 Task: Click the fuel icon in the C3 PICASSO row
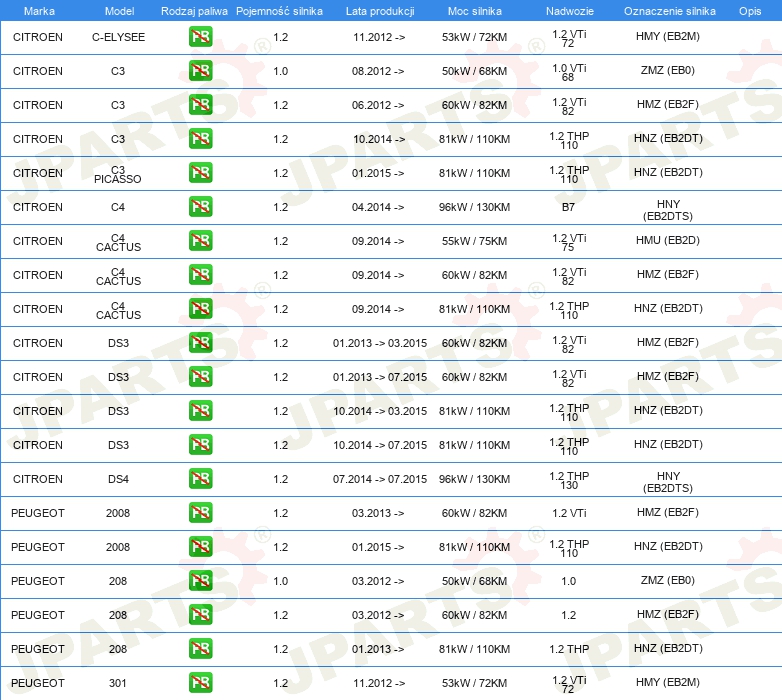200,173
